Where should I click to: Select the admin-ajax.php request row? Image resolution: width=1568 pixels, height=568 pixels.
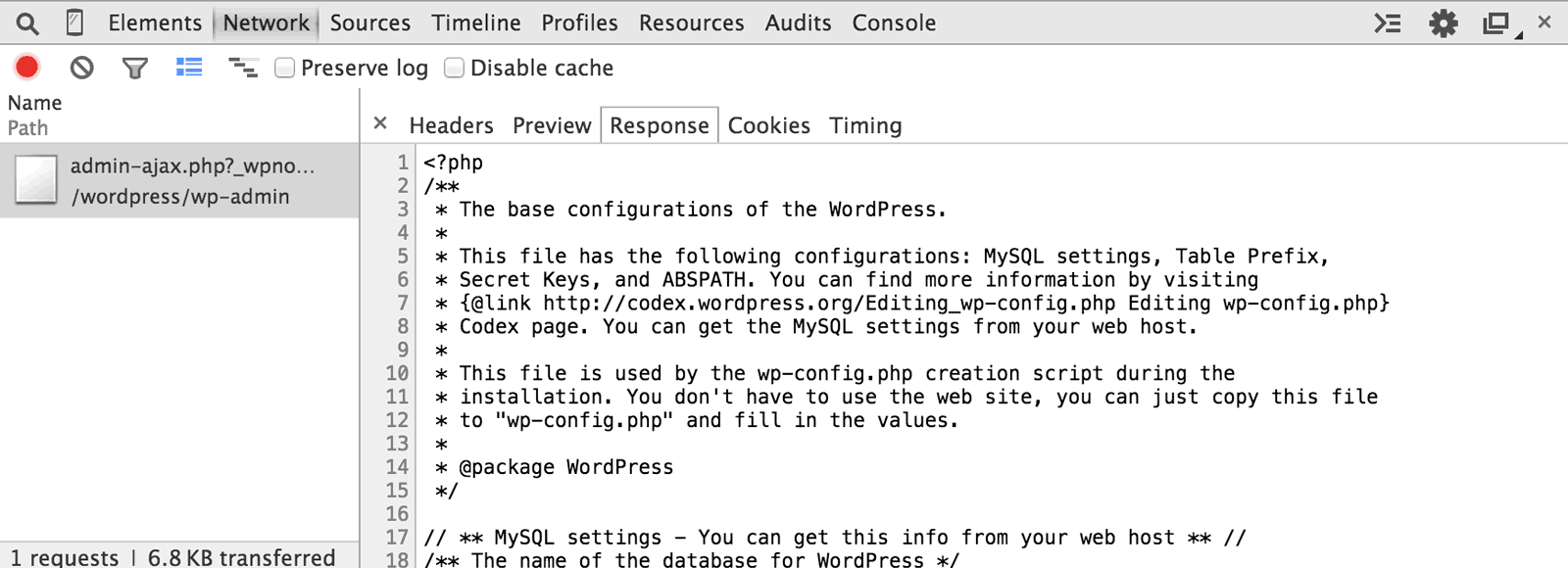coord(179,181)
